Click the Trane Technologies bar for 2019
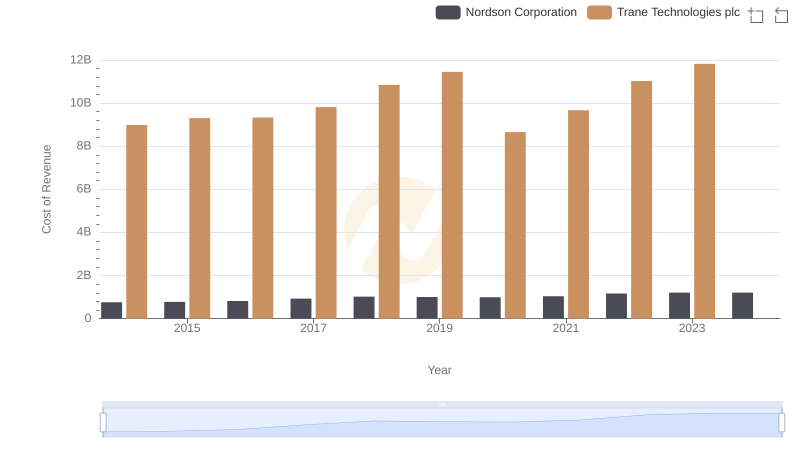This screenshot has width=800, height=461. tap(452, 195)
